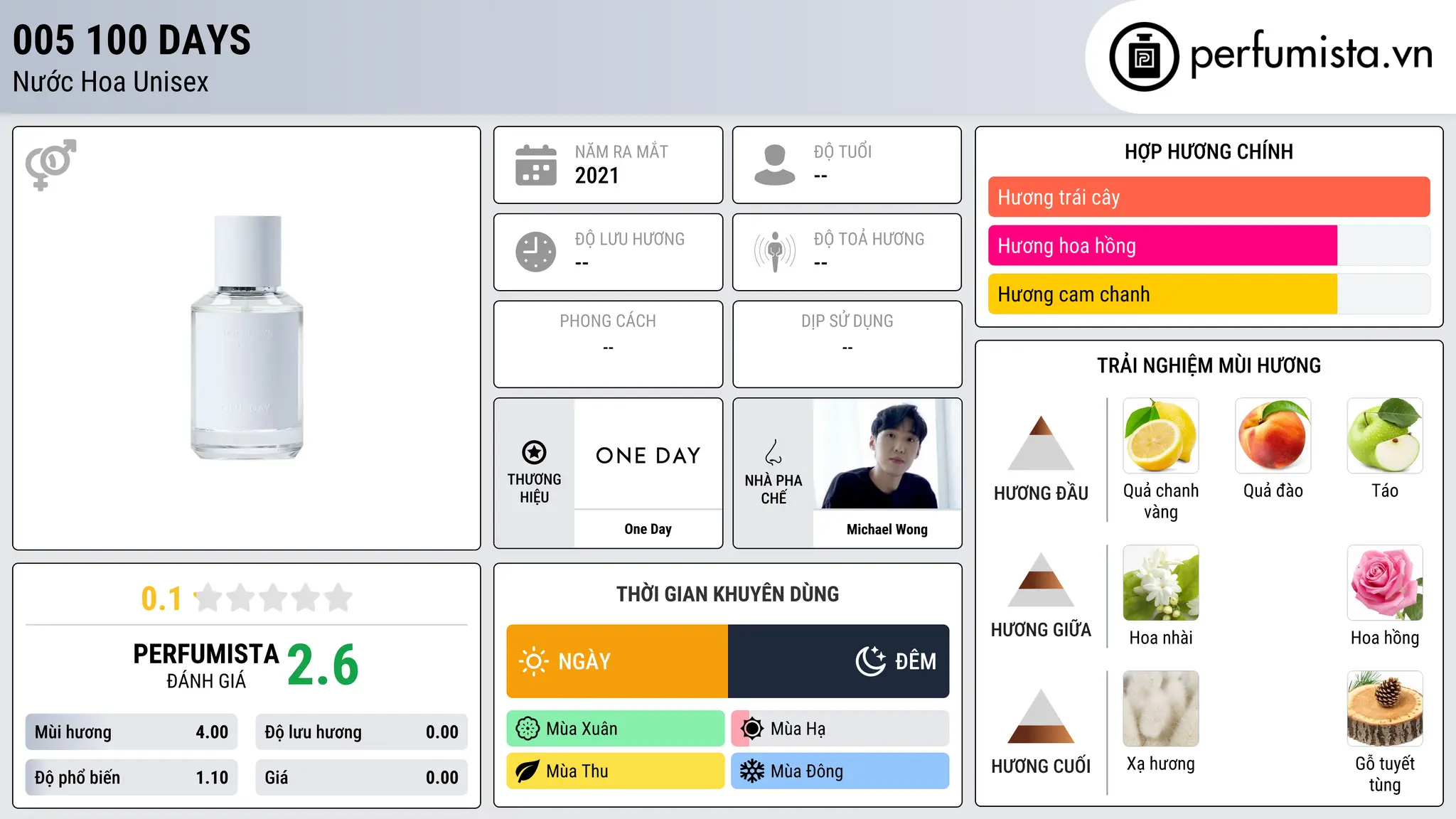The width and height of the screenshot is (1456, 819).
Task: Click the sun icon for Mùa Hạ
Action: click(752, 729)
